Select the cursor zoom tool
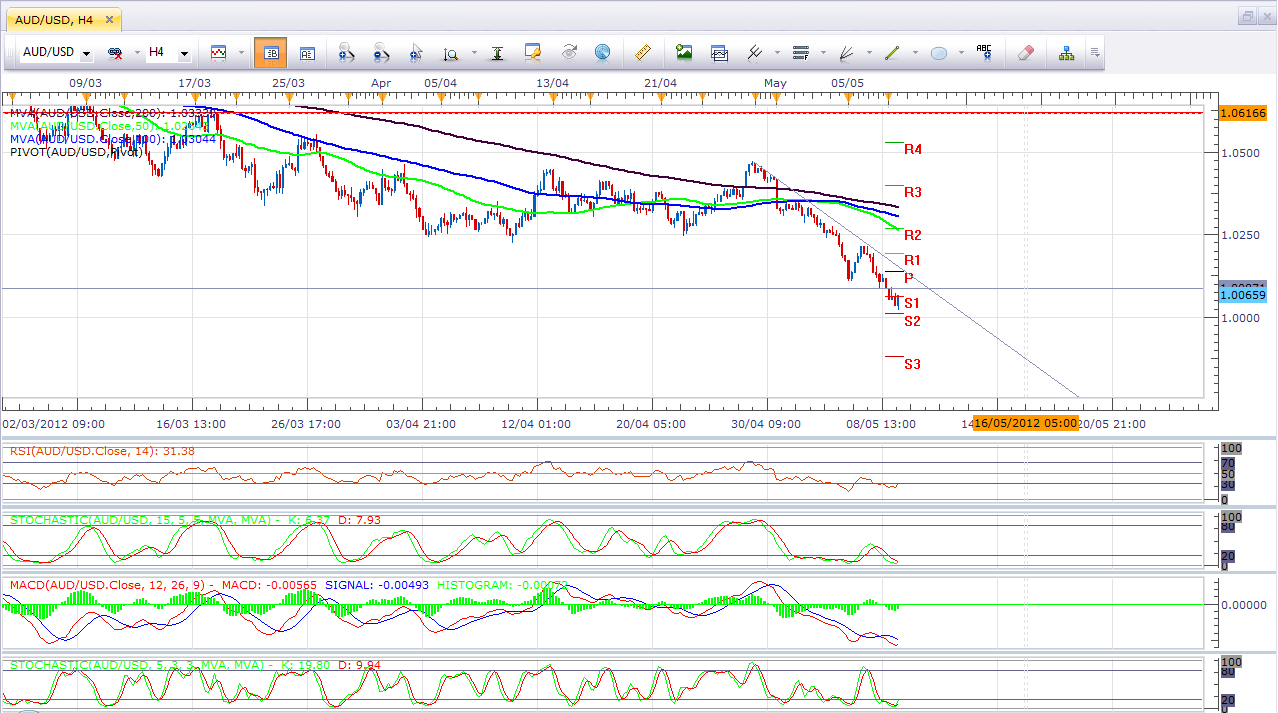Viewport: 1278px width, 713px height. 416,53
